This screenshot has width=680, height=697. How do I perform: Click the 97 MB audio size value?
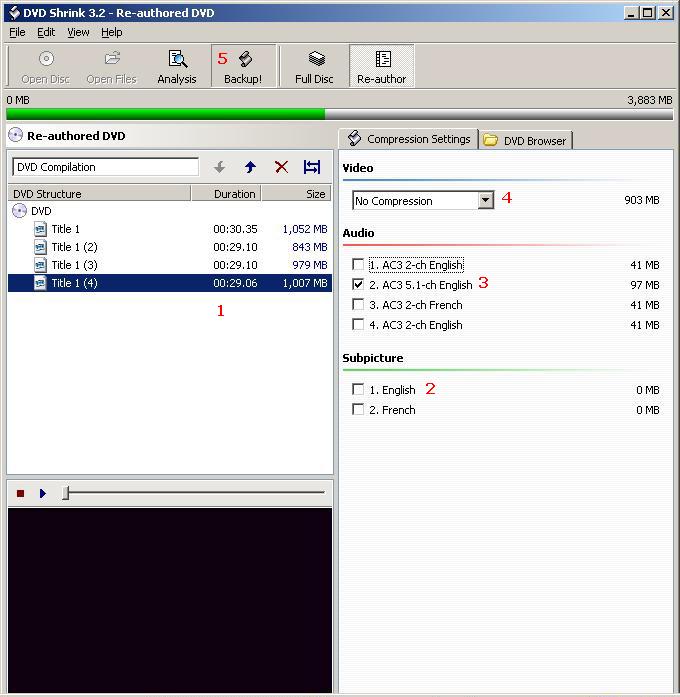(x=644, y=285)
